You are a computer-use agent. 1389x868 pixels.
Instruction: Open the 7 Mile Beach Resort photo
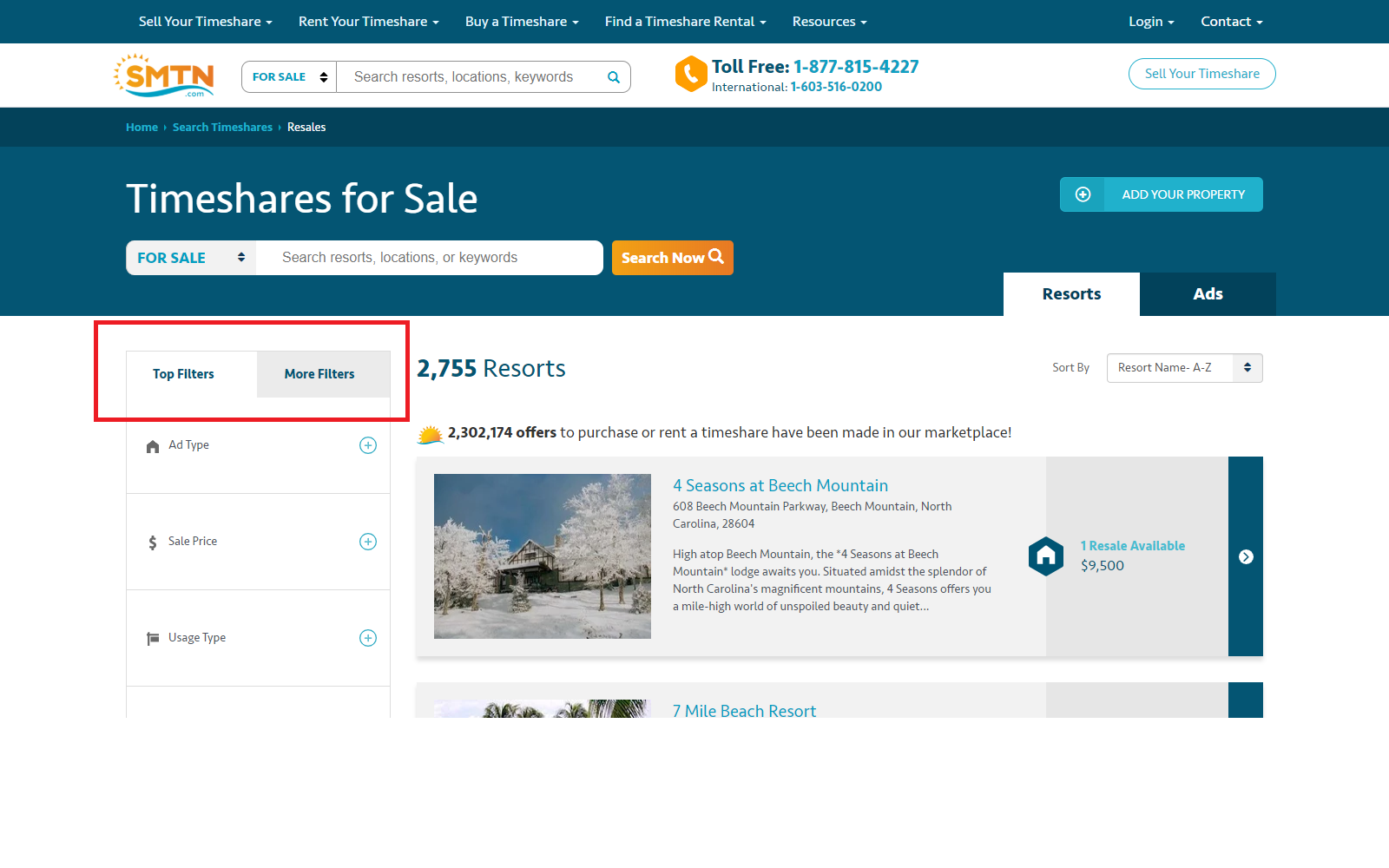point(543,708)
